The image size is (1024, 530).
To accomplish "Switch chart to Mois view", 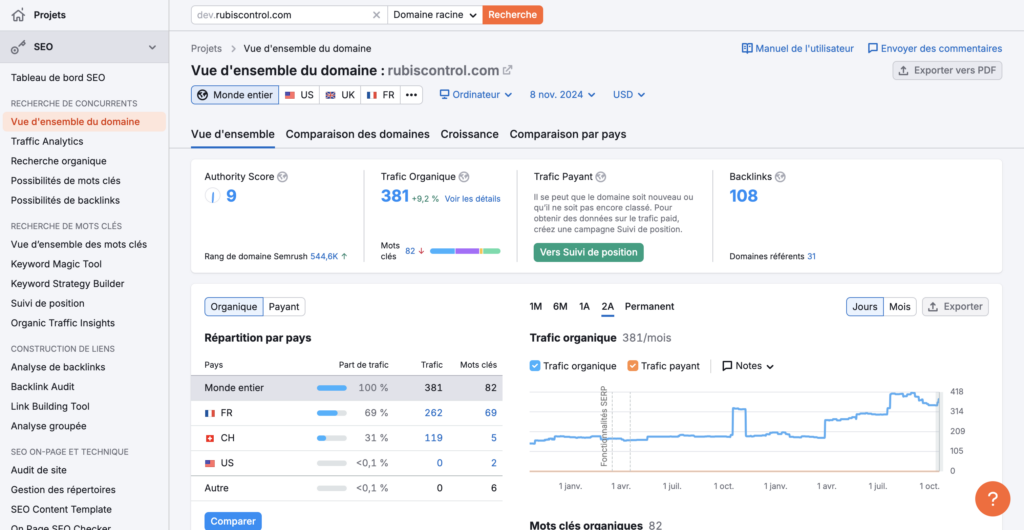I will click(x=900, y=307).
